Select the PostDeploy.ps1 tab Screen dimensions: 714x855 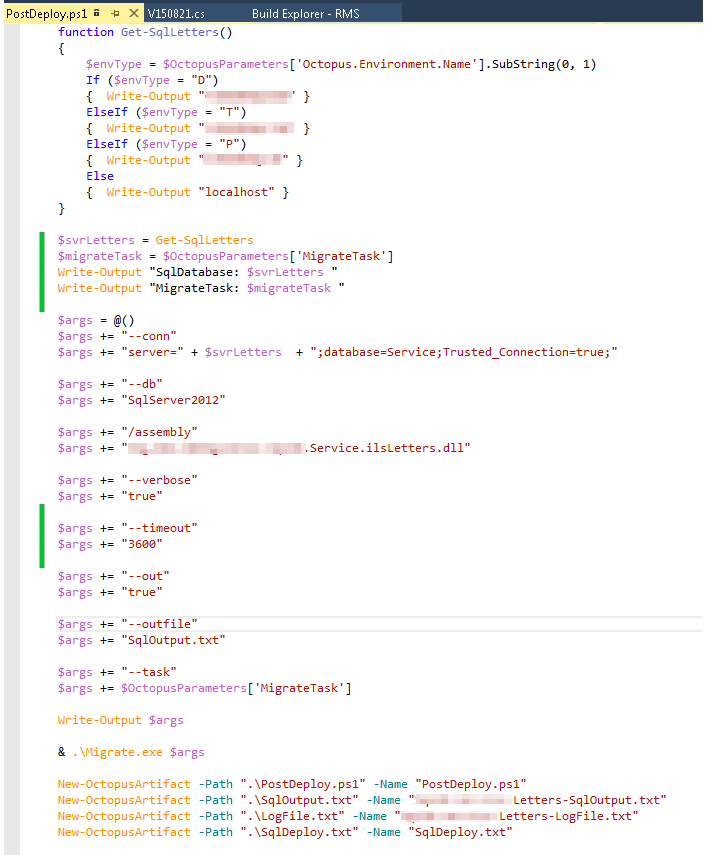[x=45, y=12]
